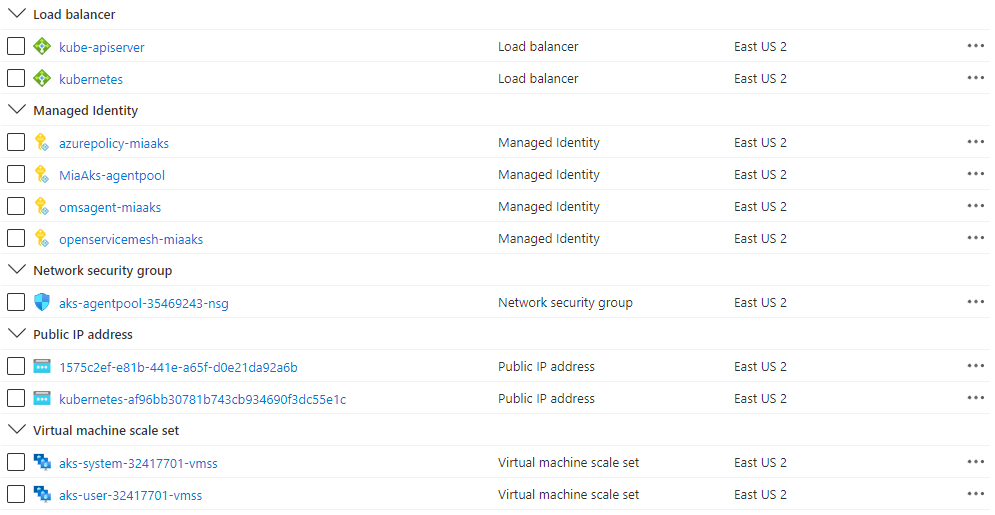Open the ellipsis menu for 1575c2ef public IP

point(975,366)
